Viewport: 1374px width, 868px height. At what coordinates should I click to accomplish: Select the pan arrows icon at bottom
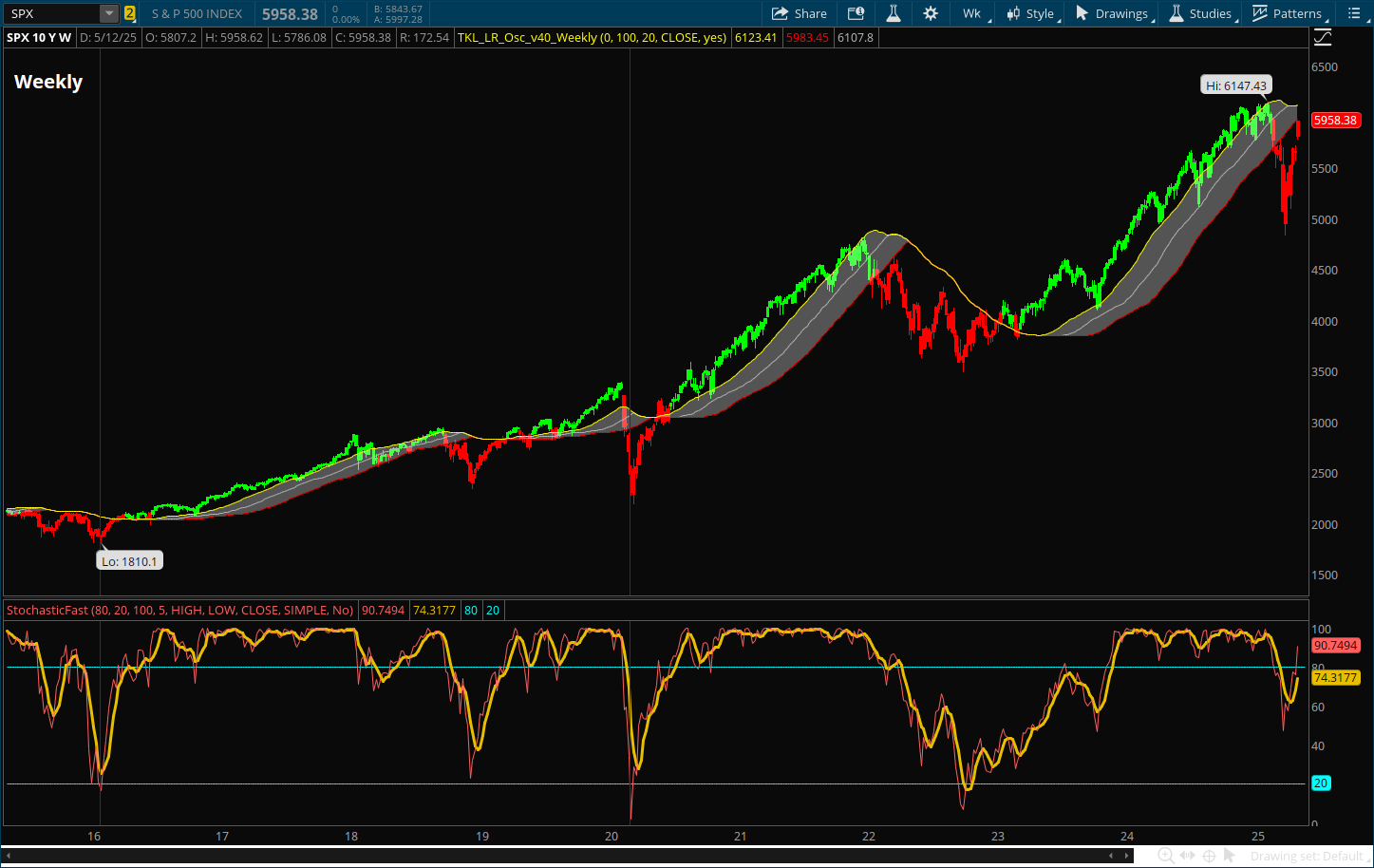(1188, 856)
